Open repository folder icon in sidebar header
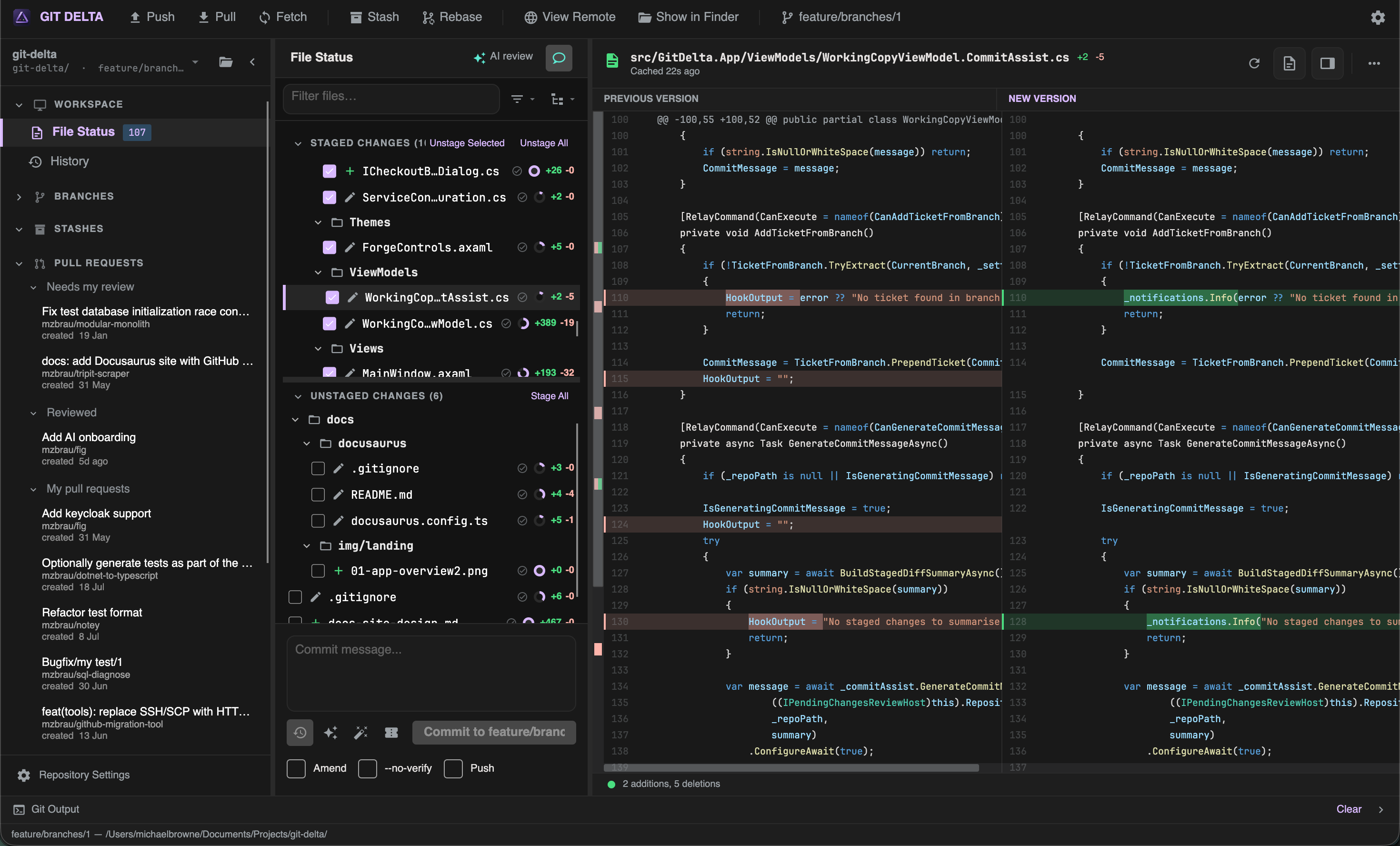Viewport: 1400px width, 846px height. click(x=226, y=61)
